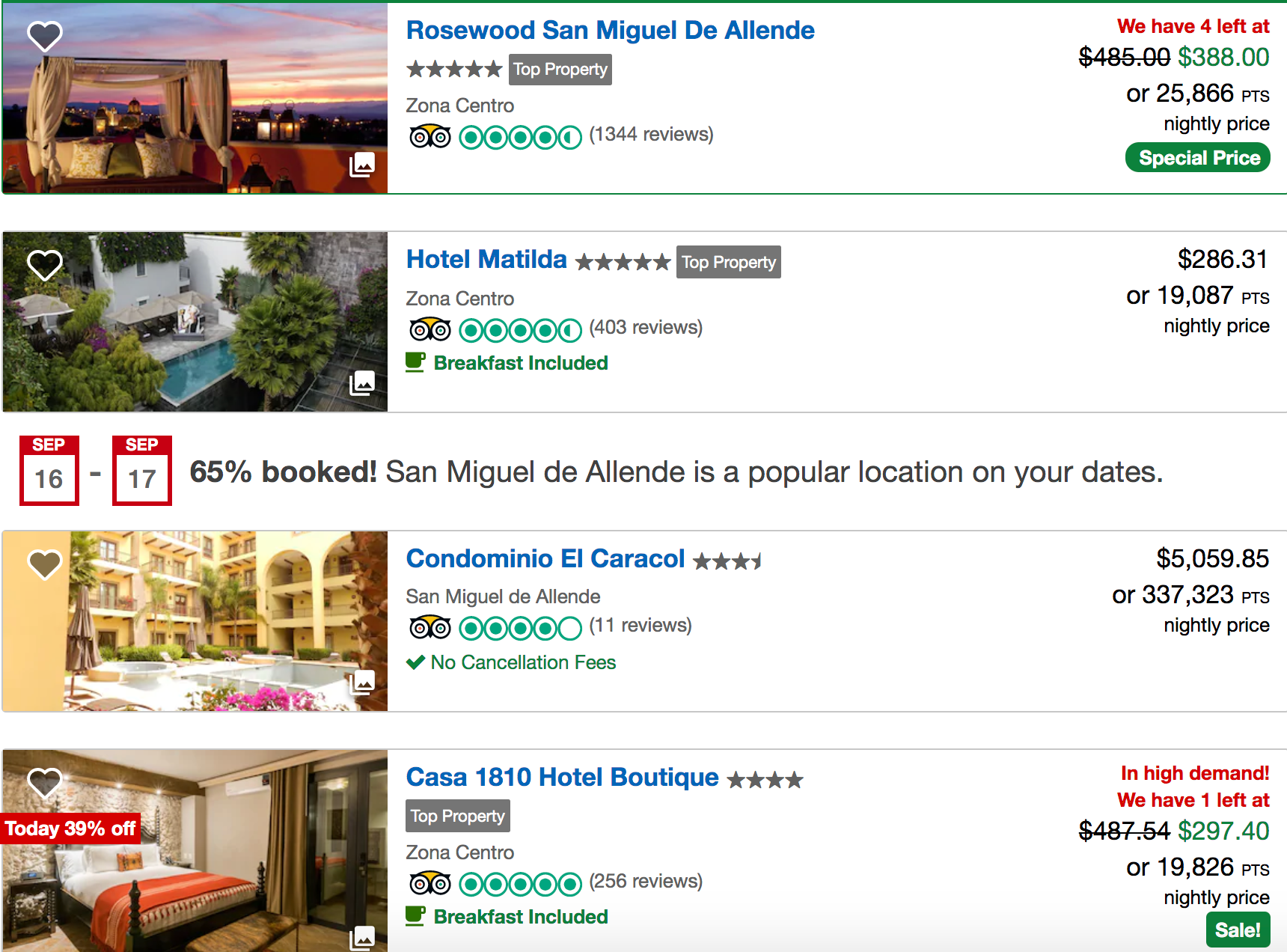Click the heart on Casa 1810 photo

[45, 782]
